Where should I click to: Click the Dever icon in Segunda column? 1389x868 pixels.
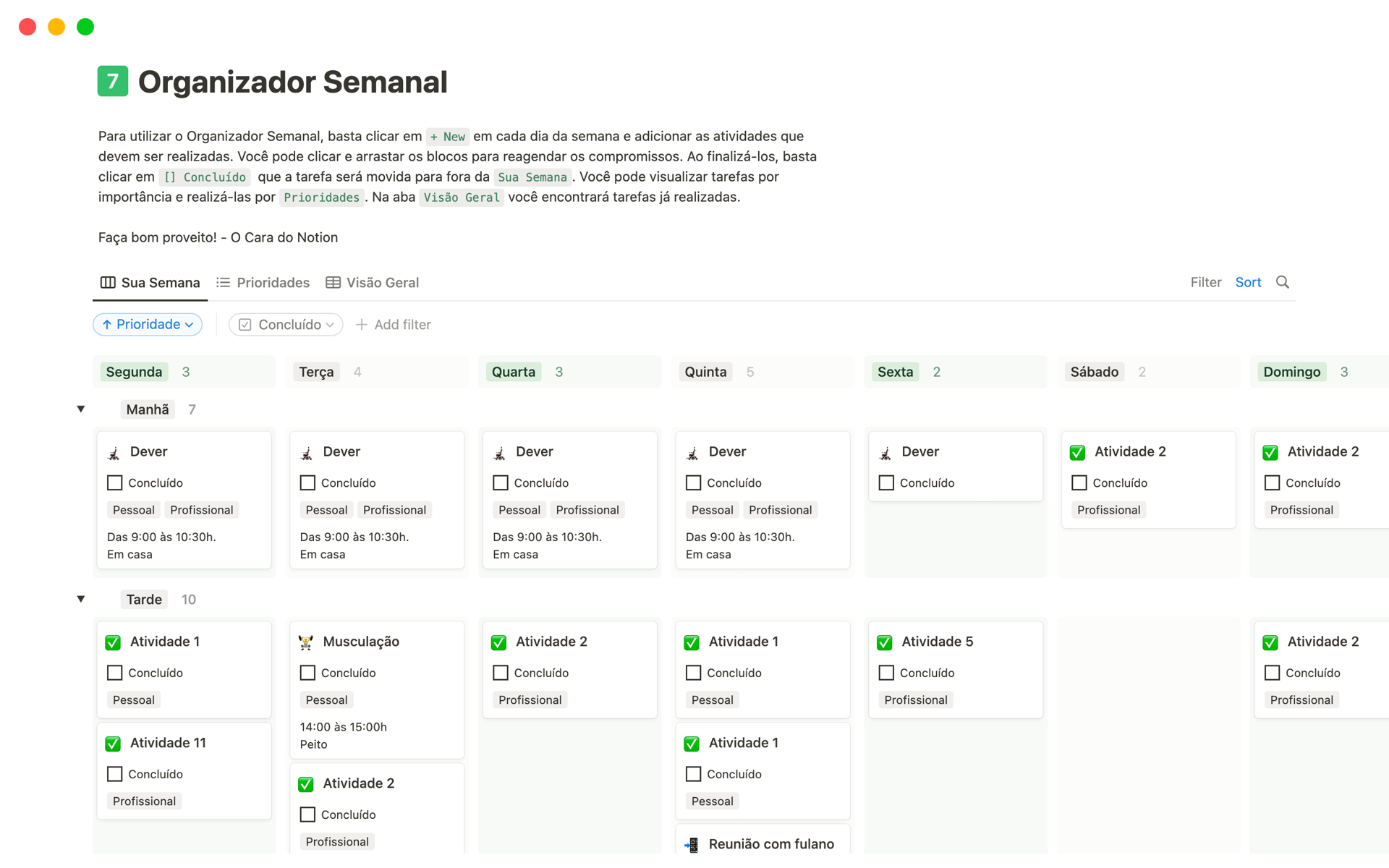(114, 453)
